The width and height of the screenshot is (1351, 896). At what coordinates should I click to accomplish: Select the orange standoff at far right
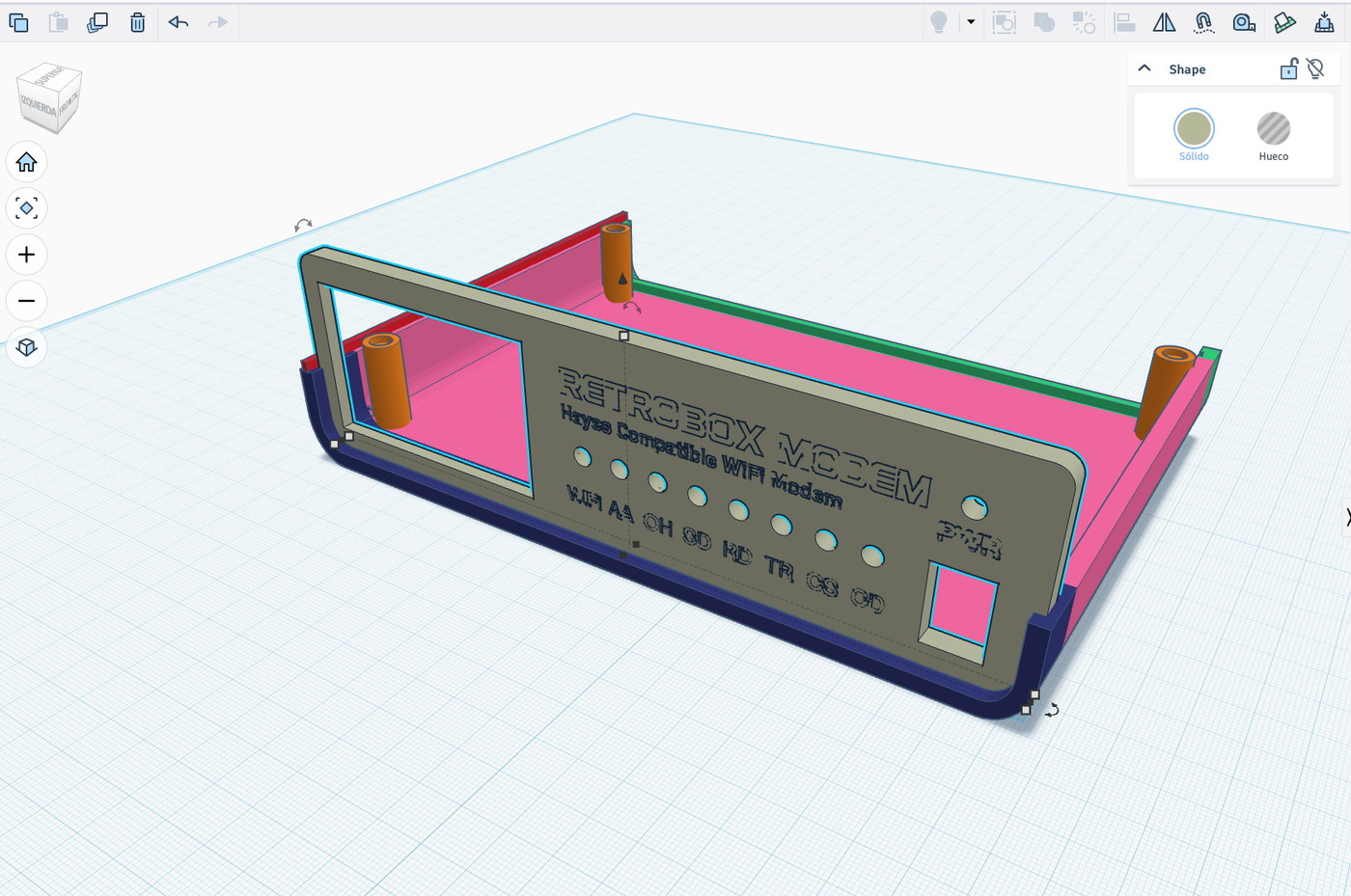[1165, 391]
